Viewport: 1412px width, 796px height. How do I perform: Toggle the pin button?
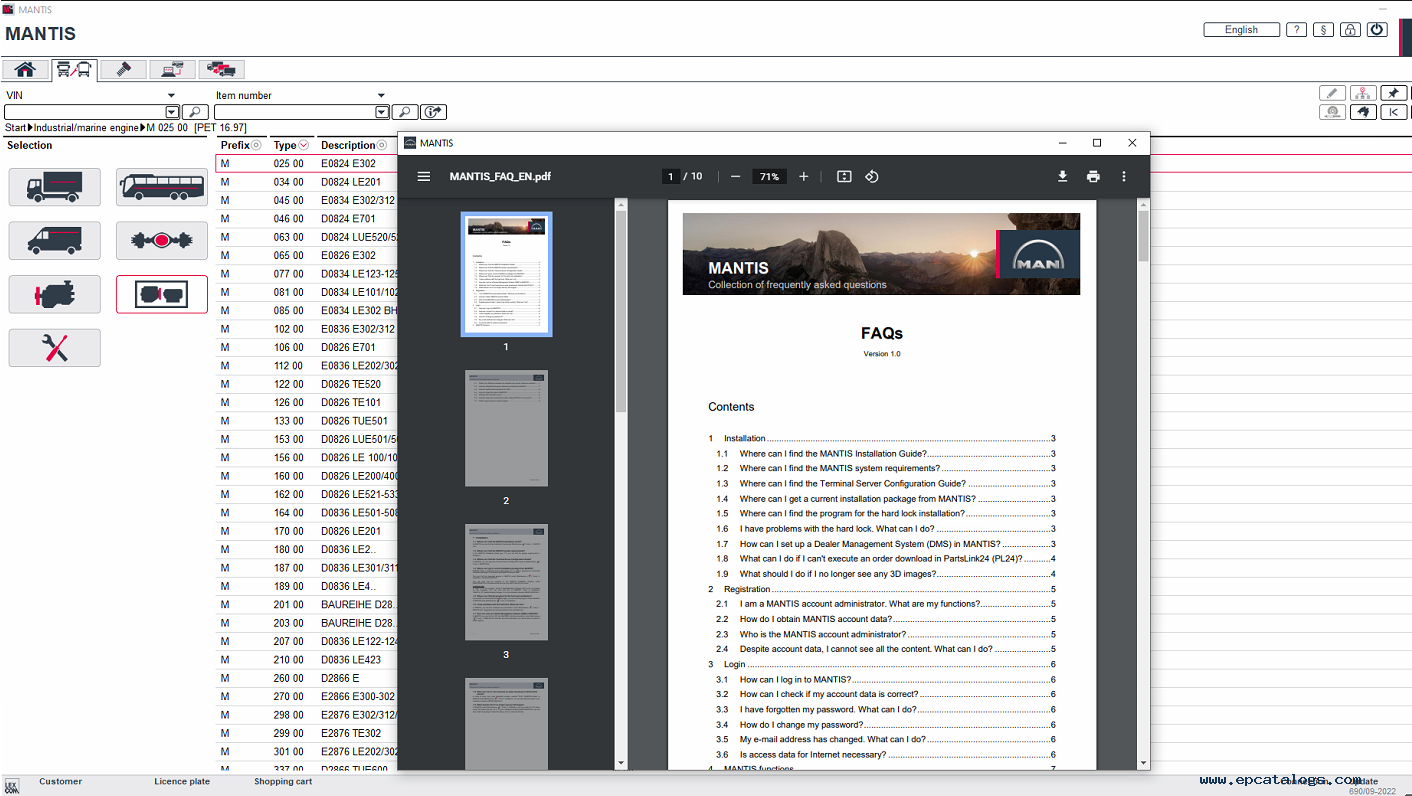point(1393,93)
